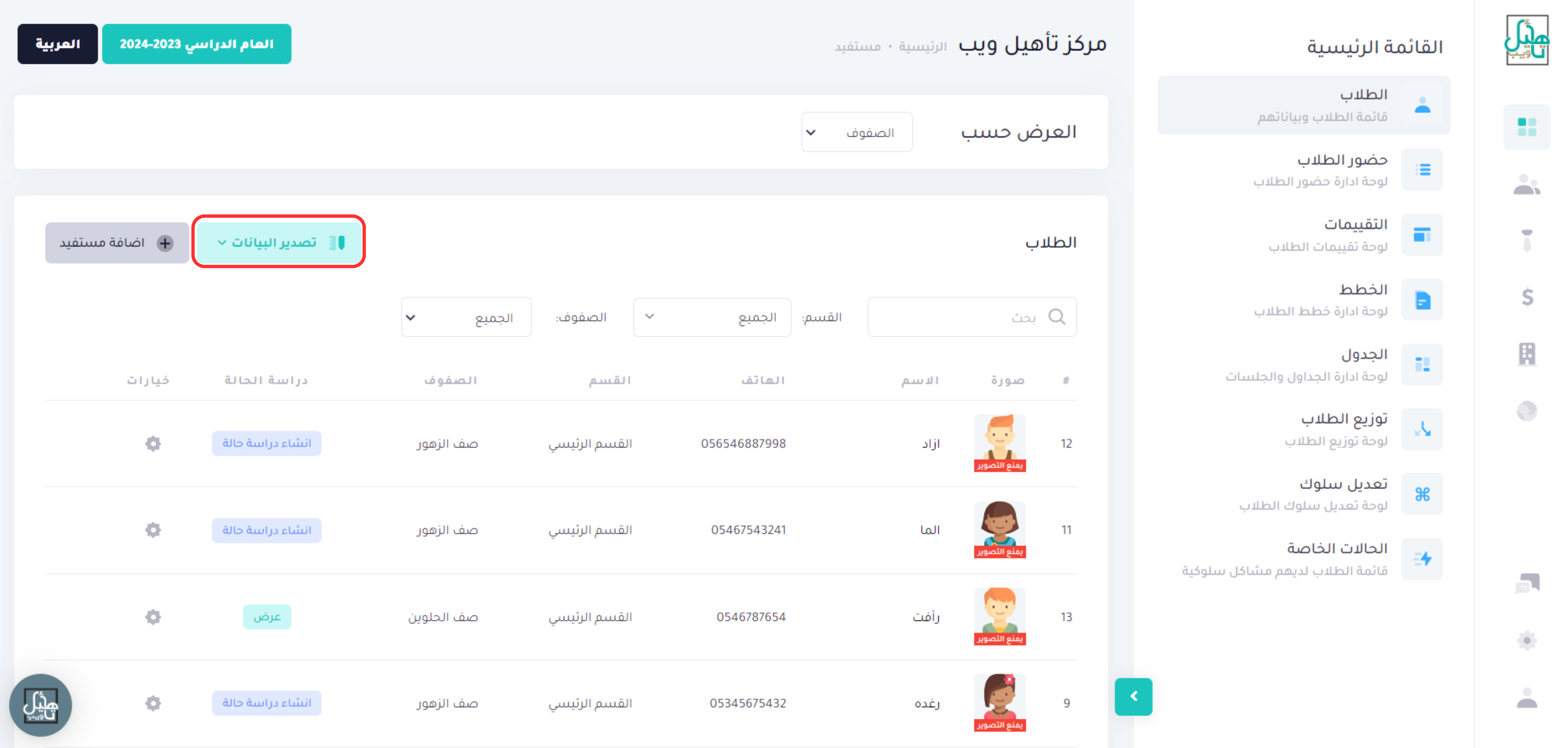Click avatar photo of student رغده
Image resolution: width=1568 pixels, height=748 pixels.
click(999, 702)
